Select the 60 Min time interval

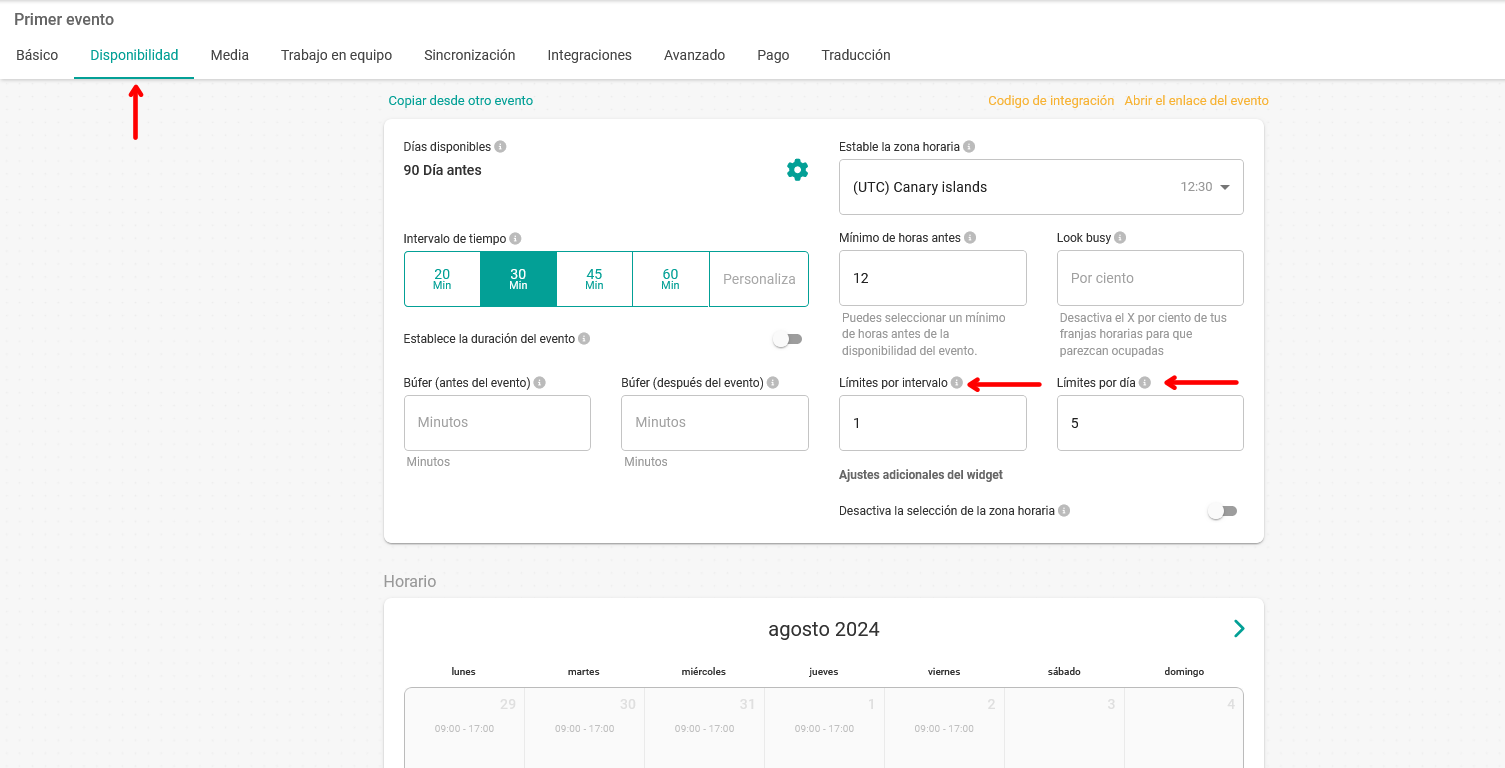tap(670, 279)
